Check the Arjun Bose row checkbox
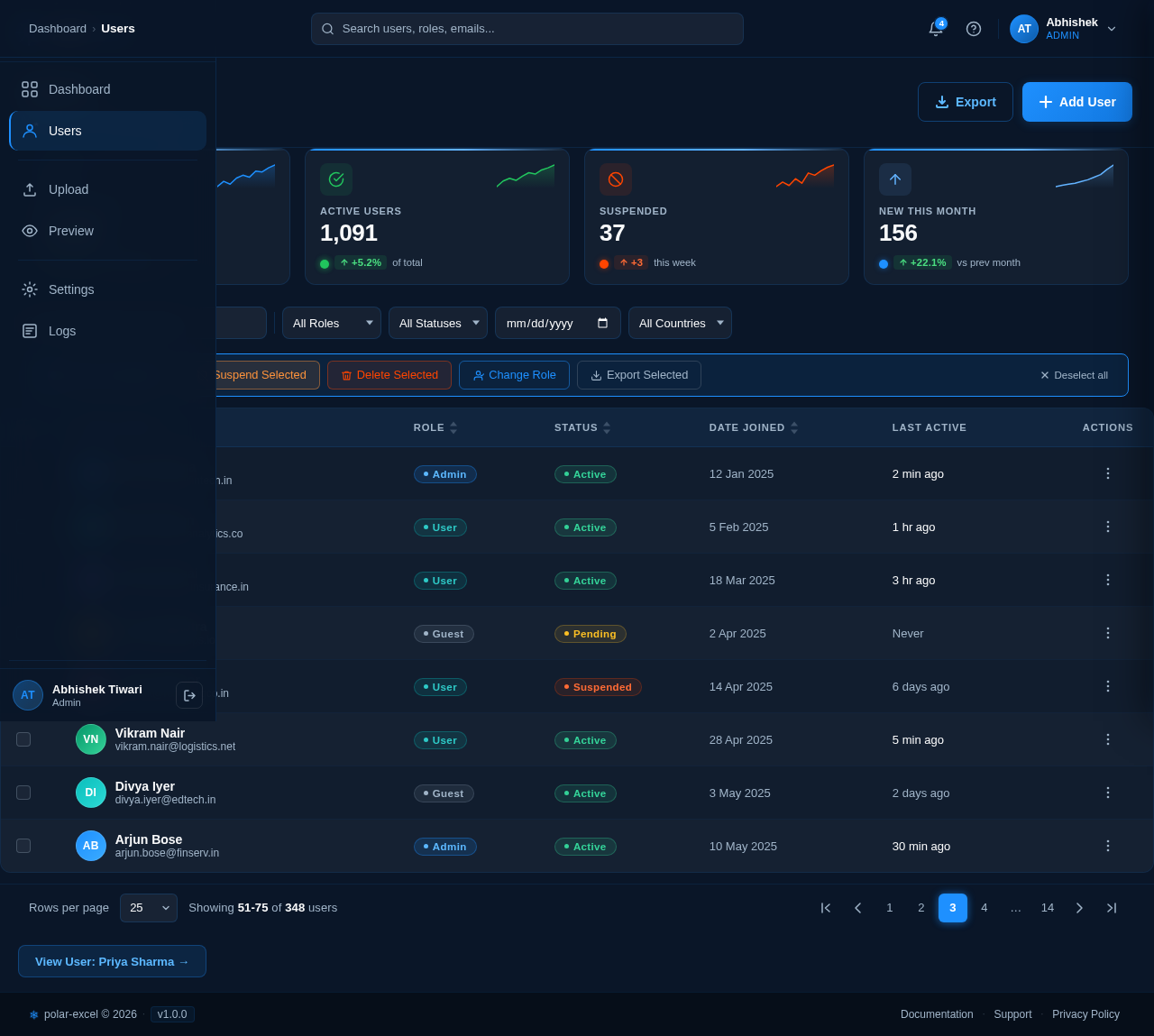Image resolution: width=1154 pixels, height=1036 pixels. [x=23, y=846]
